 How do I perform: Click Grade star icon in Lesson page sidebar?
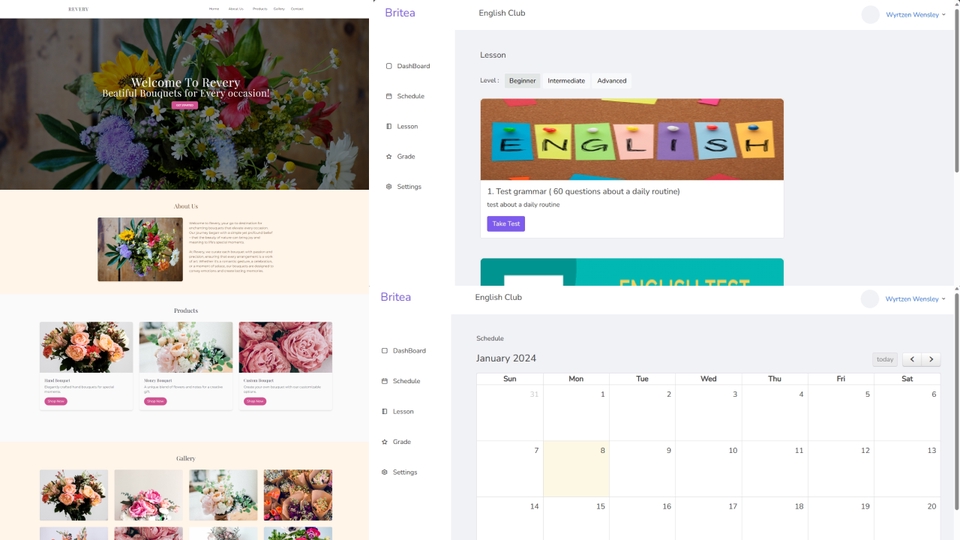click(389, 157)
